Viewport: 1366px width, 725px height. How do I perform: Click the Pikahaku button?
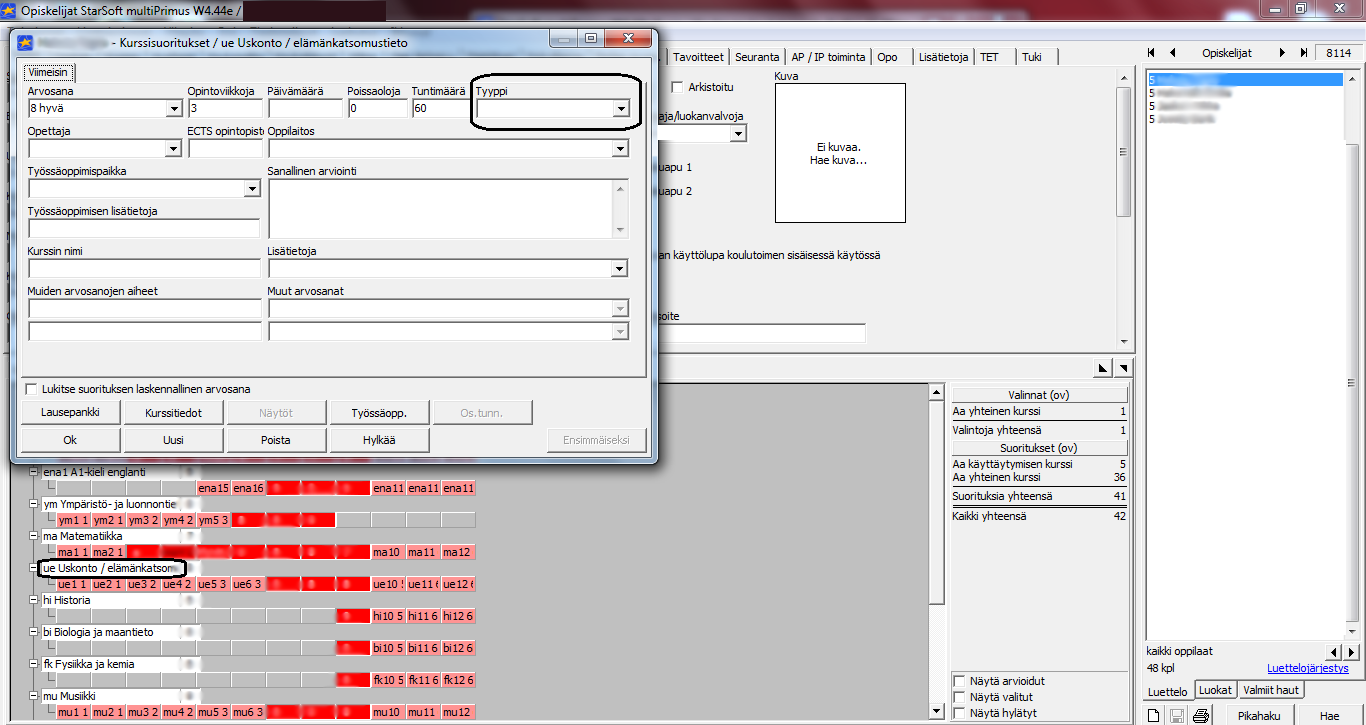pos(1259,715)
